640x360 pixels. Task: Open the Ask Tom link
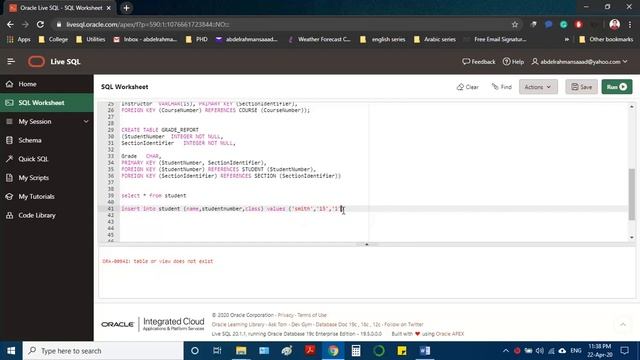coord(277,324)
